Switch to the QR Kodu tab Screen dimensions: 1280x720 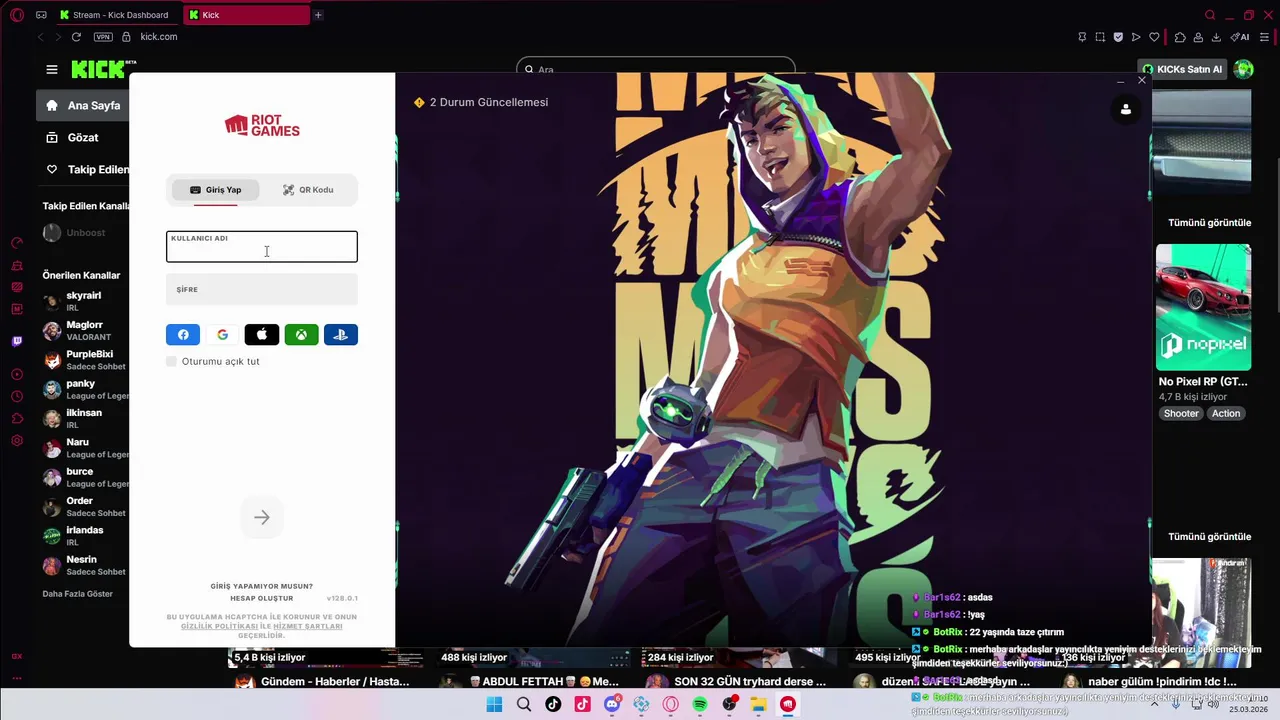(x=308, y=190)
